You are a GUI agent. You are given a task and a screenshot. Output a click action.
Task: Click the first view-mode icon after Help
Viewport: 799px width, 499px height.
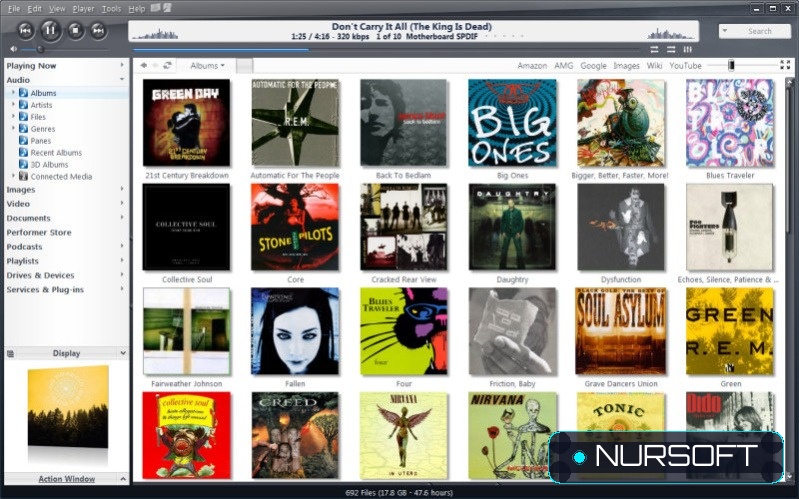point(155,8)
